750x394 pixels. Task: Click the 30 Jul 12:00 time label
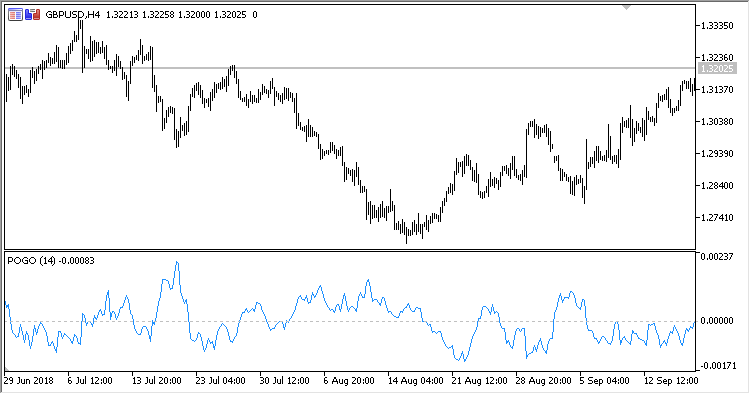(285, 381)
